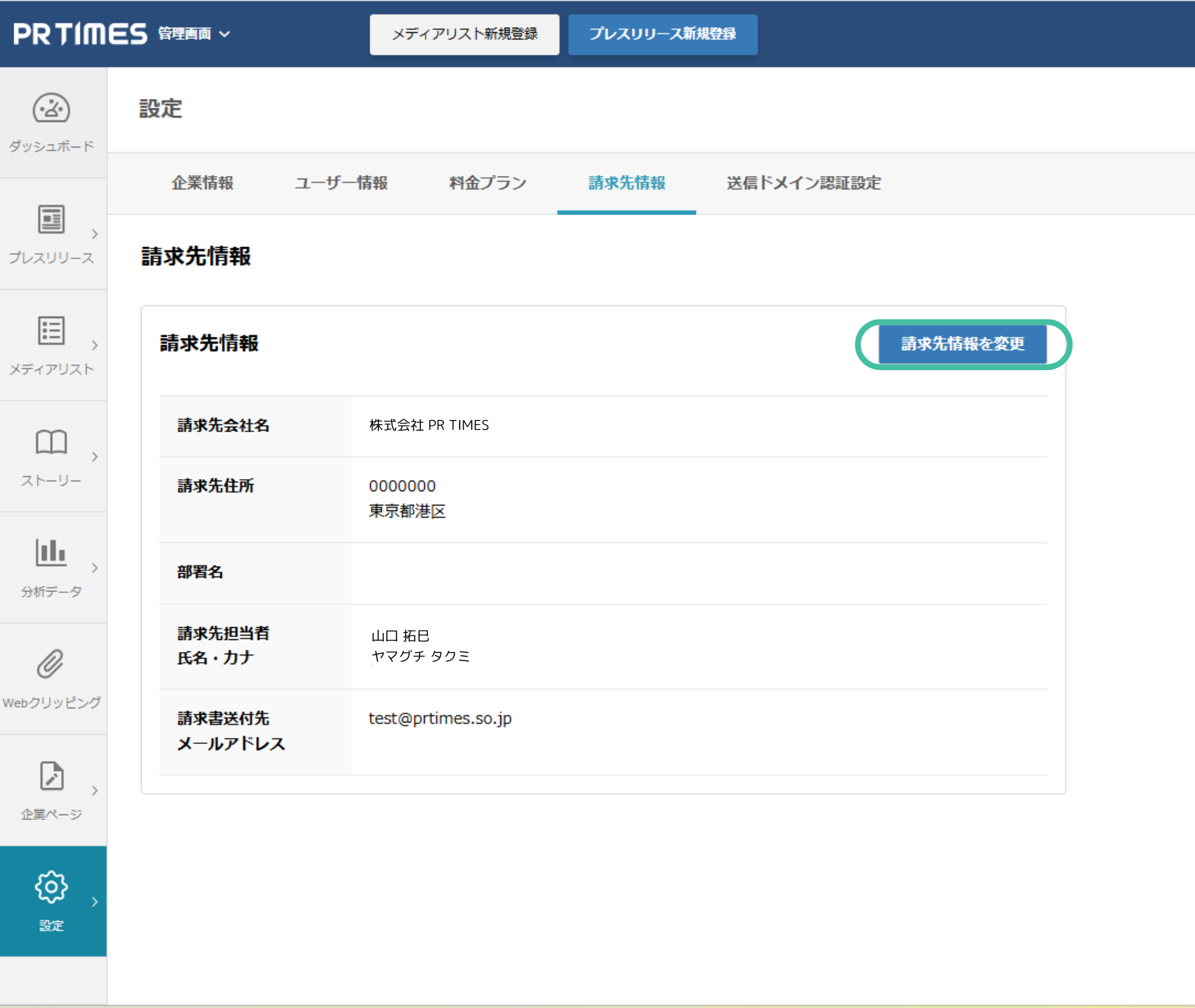1195x1008 pixels.
Task: Click the 請求先情報を変更 button
Action: coord(962,344)
